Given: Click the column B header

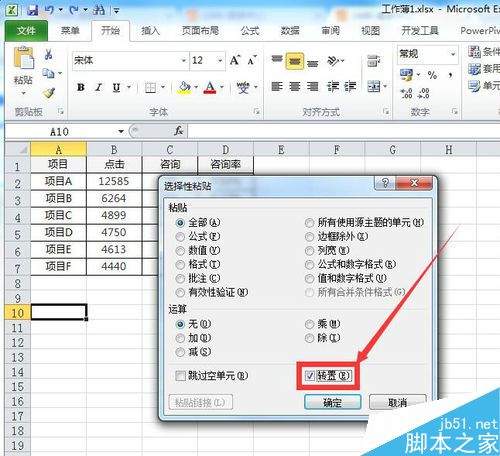Looking at the screenshot, I should pos(114,150).
